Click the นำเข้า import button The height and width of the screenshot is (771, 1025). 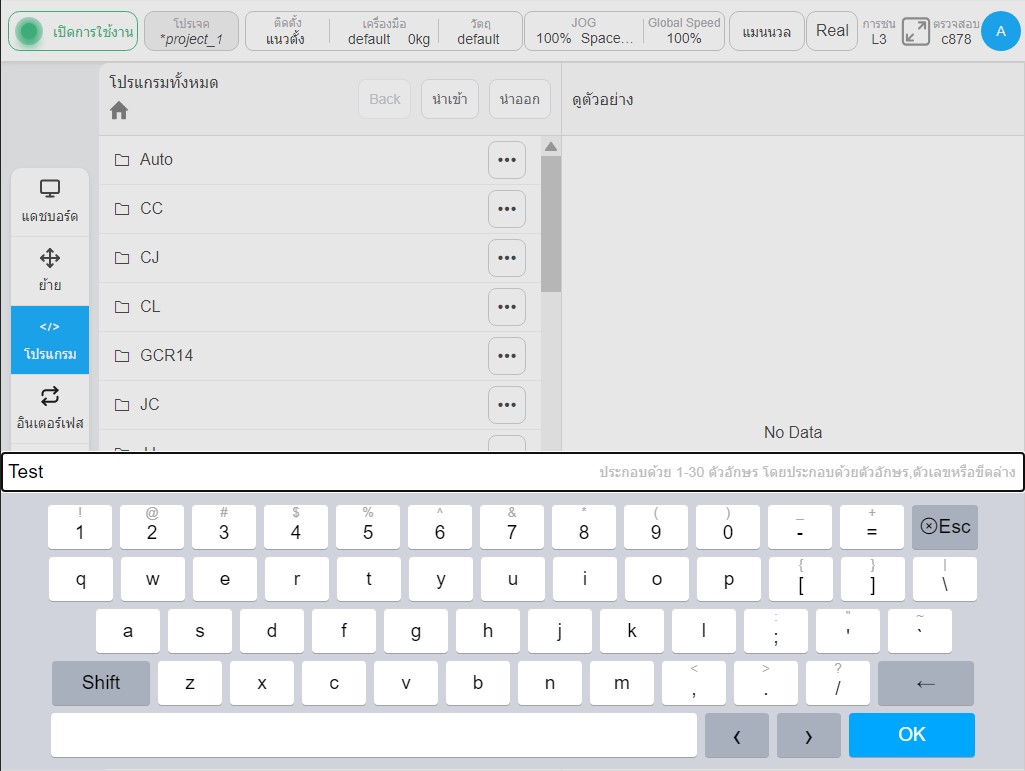[x=450, y=99]
